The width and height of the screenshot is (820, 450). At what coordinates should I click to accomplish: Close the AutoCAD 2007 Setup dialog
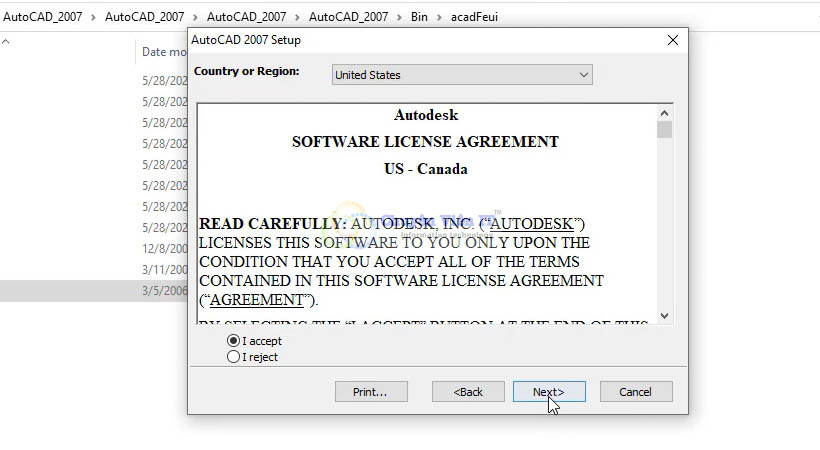[673, 40]
